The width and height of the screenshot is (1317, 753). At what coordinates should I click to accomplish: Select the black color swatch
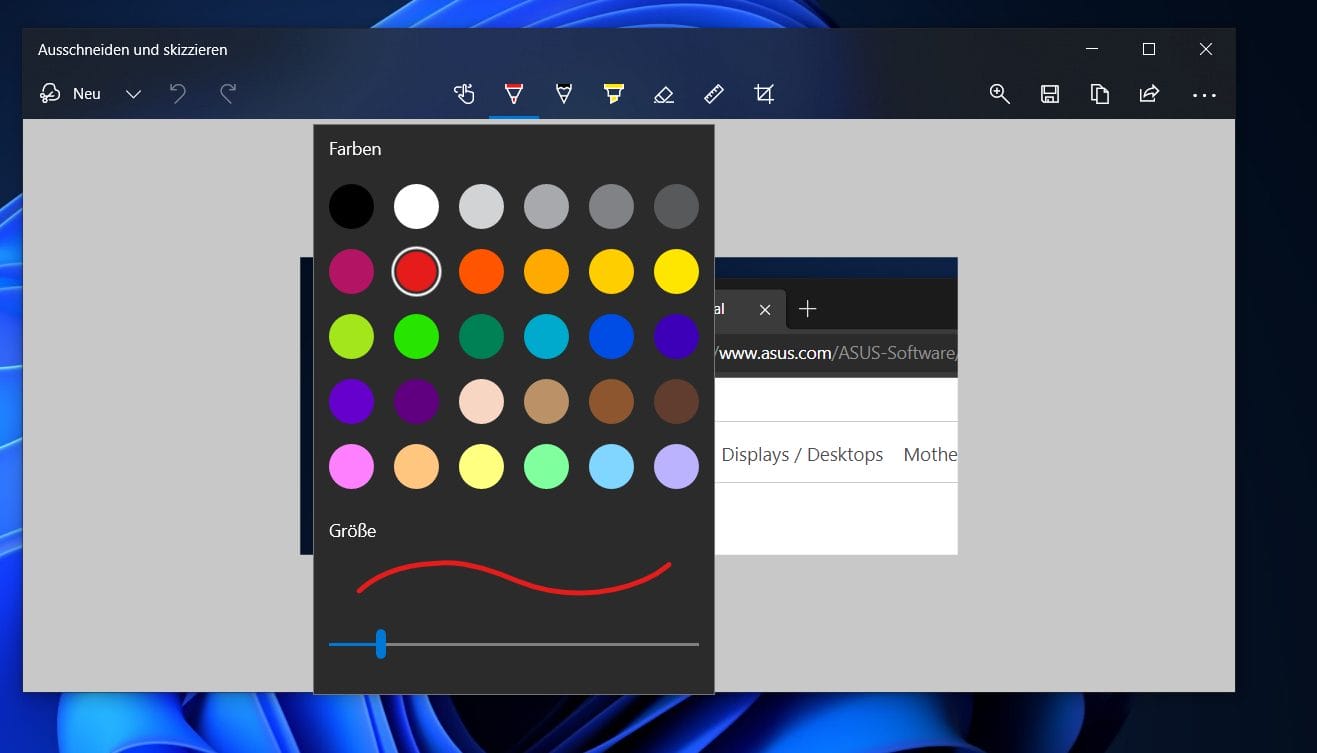pyautogui.click(x=351, y=206)
